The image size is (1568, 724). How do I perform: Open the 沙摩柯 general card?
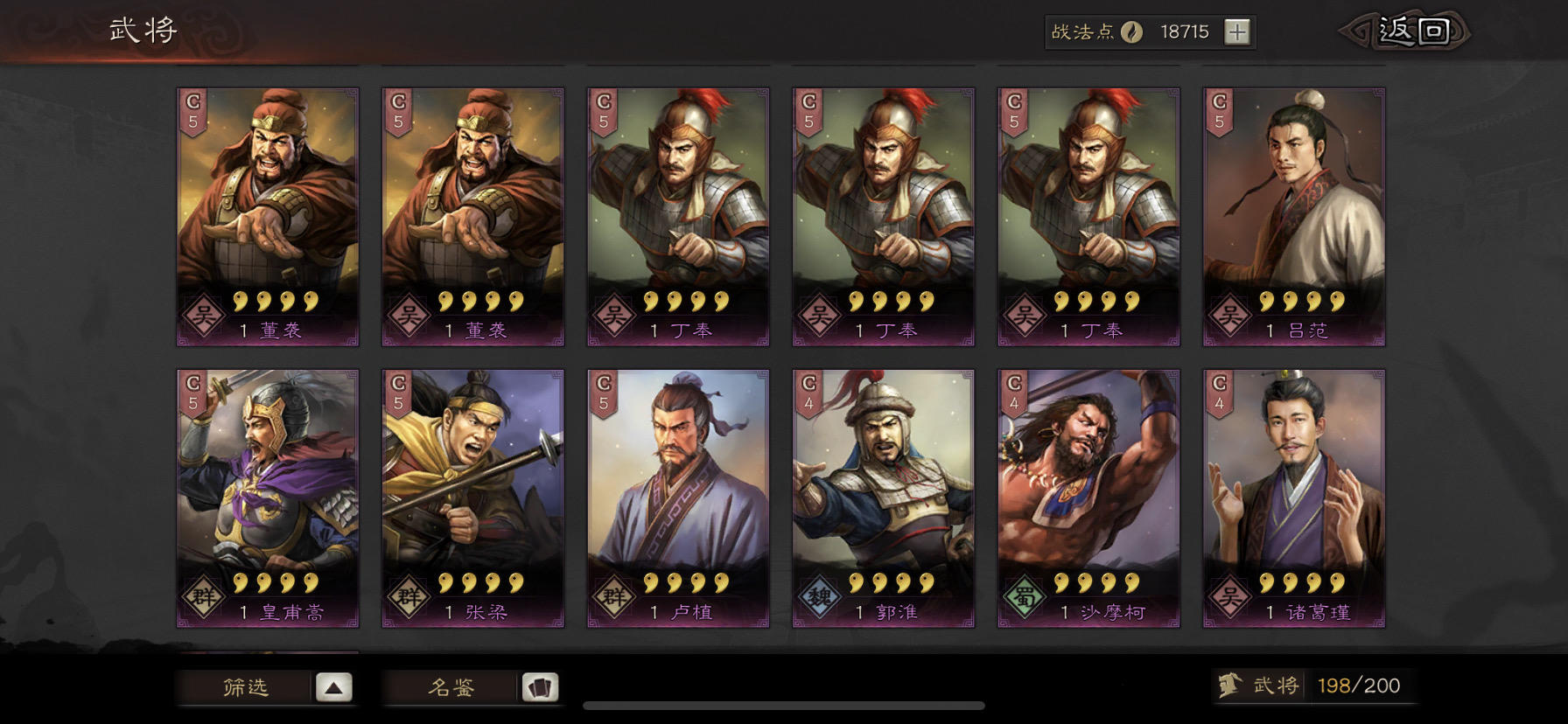tap(1089, 498)
